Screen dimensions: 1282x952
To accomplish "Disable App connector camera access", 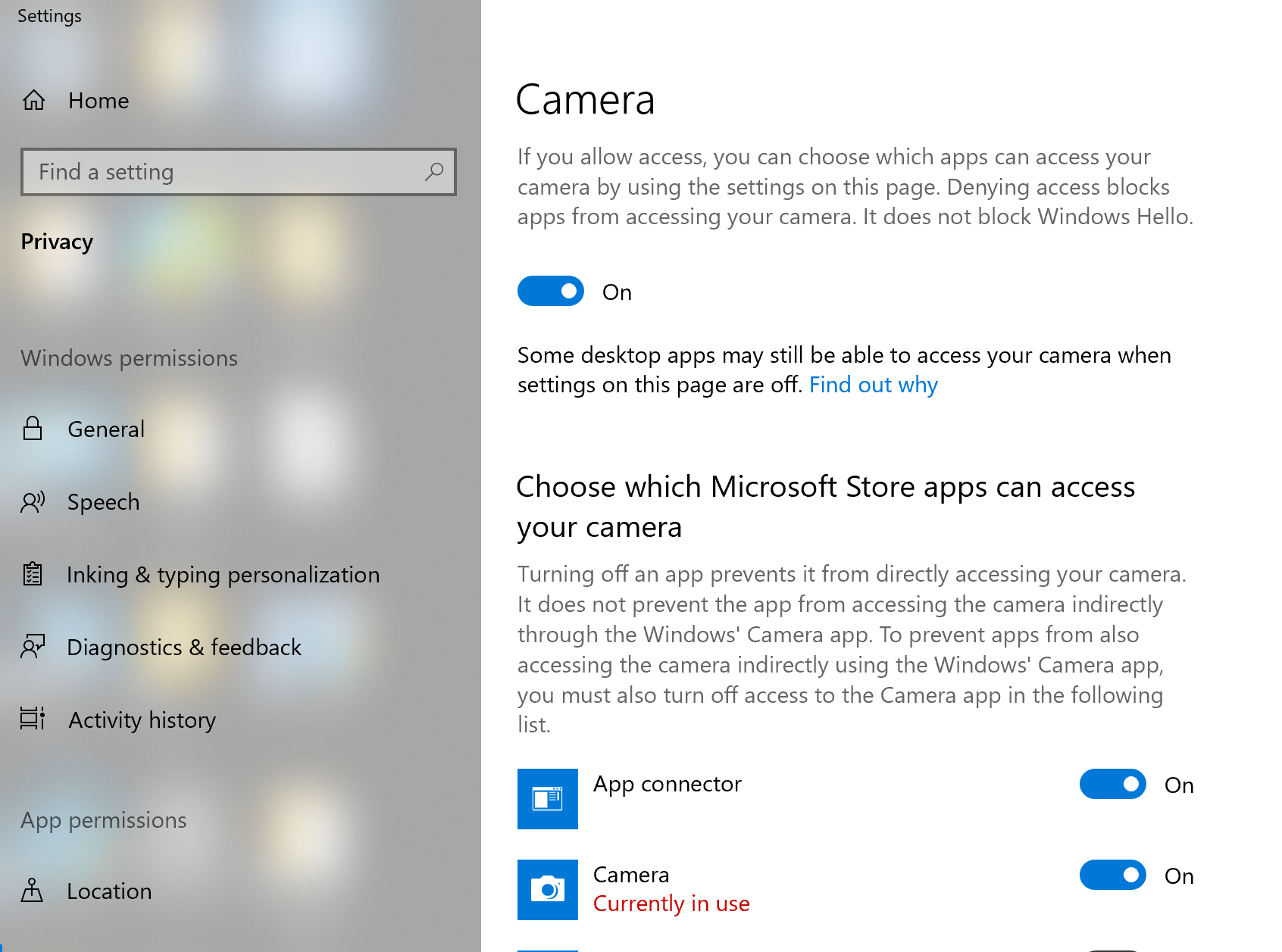I will pos(1113,784).
